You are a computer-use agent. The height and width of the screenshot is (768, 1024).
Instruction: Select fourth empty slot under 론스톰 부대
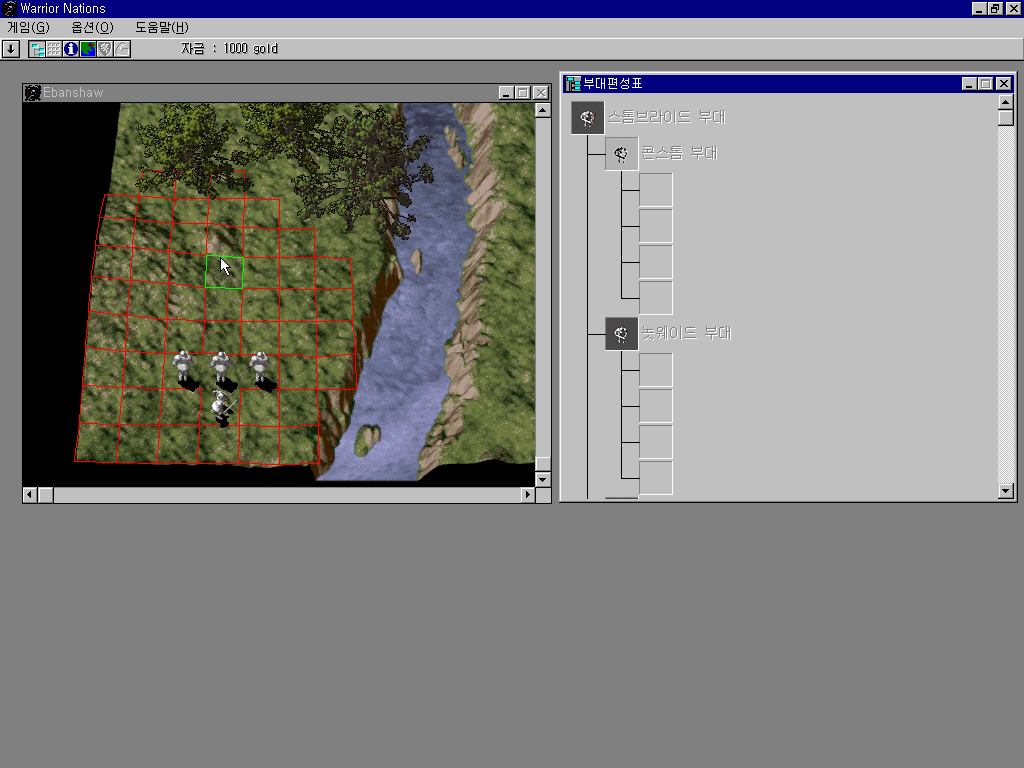pos(656,298)
